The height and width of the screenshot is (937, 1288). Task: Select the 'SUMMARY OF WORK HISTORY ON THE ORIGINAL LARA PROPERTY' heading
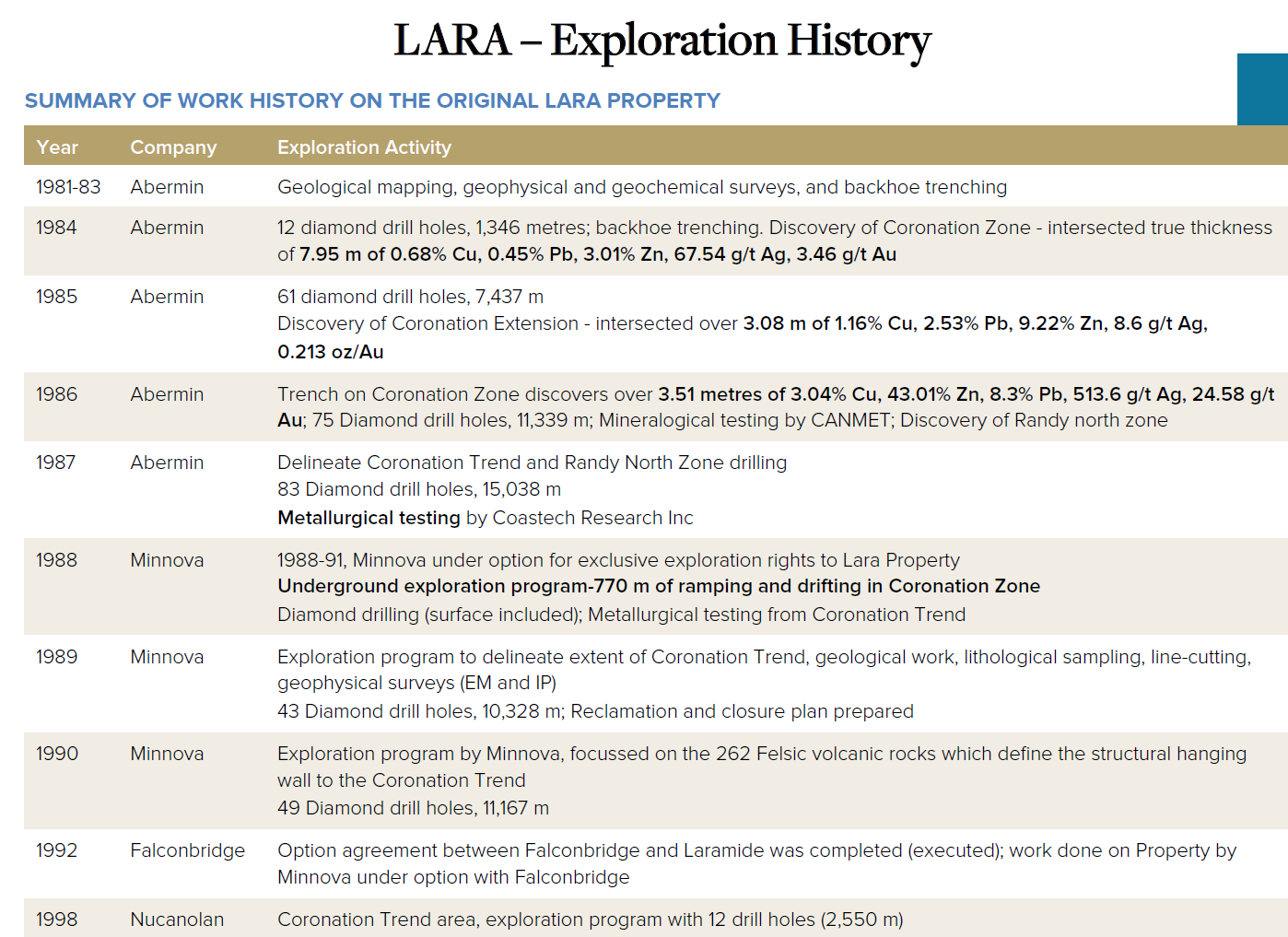(x=372, y=100)
